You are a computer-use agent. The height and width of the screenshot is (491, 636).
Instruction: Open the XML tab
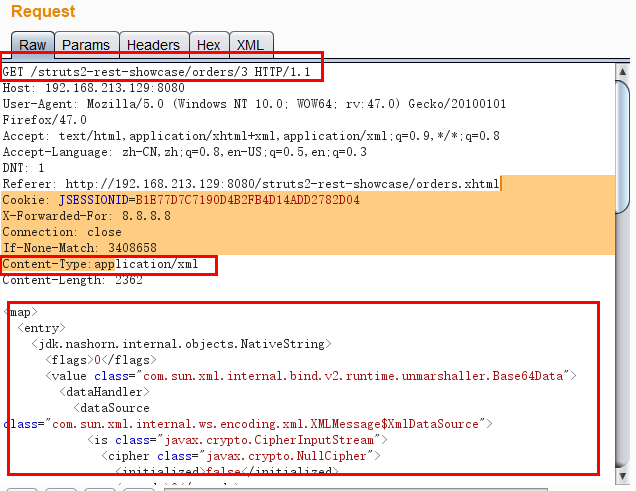click(x=251, y=45)
